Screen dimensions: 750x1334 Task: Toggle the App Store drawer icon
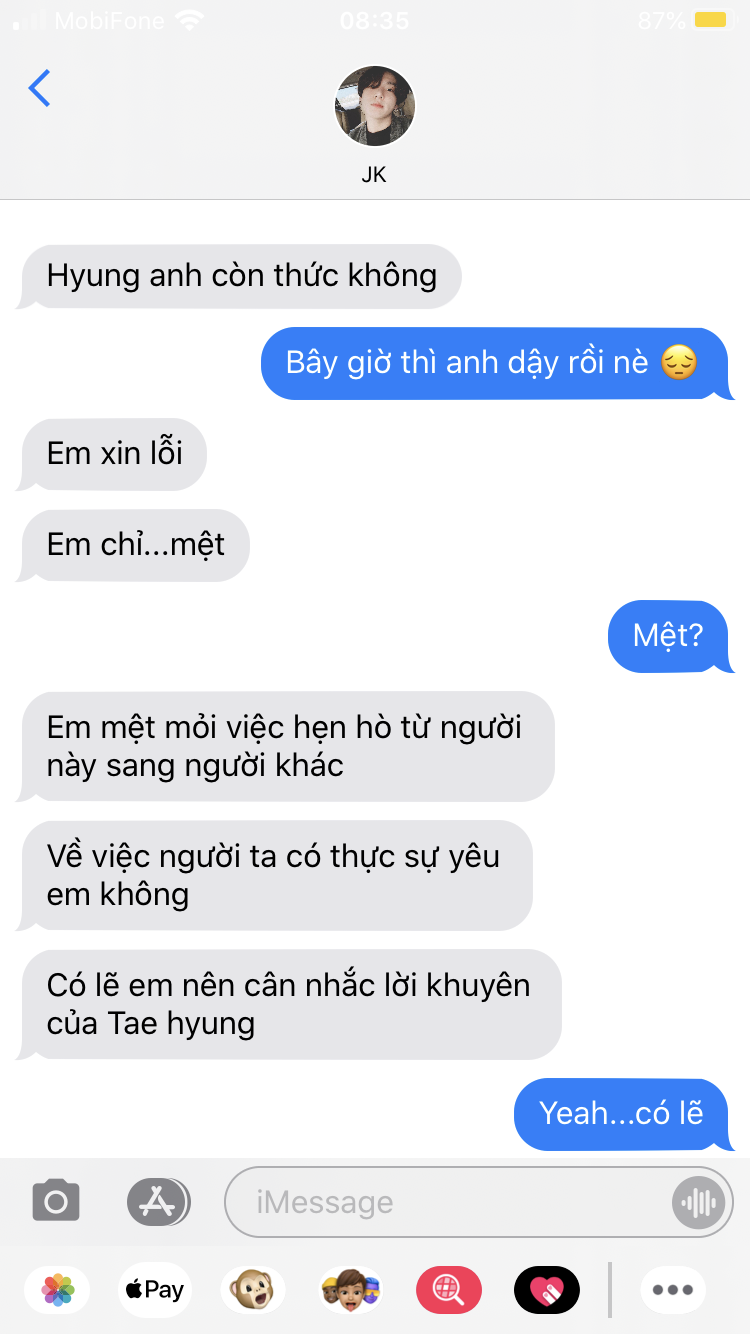(x=158, y=1201)
